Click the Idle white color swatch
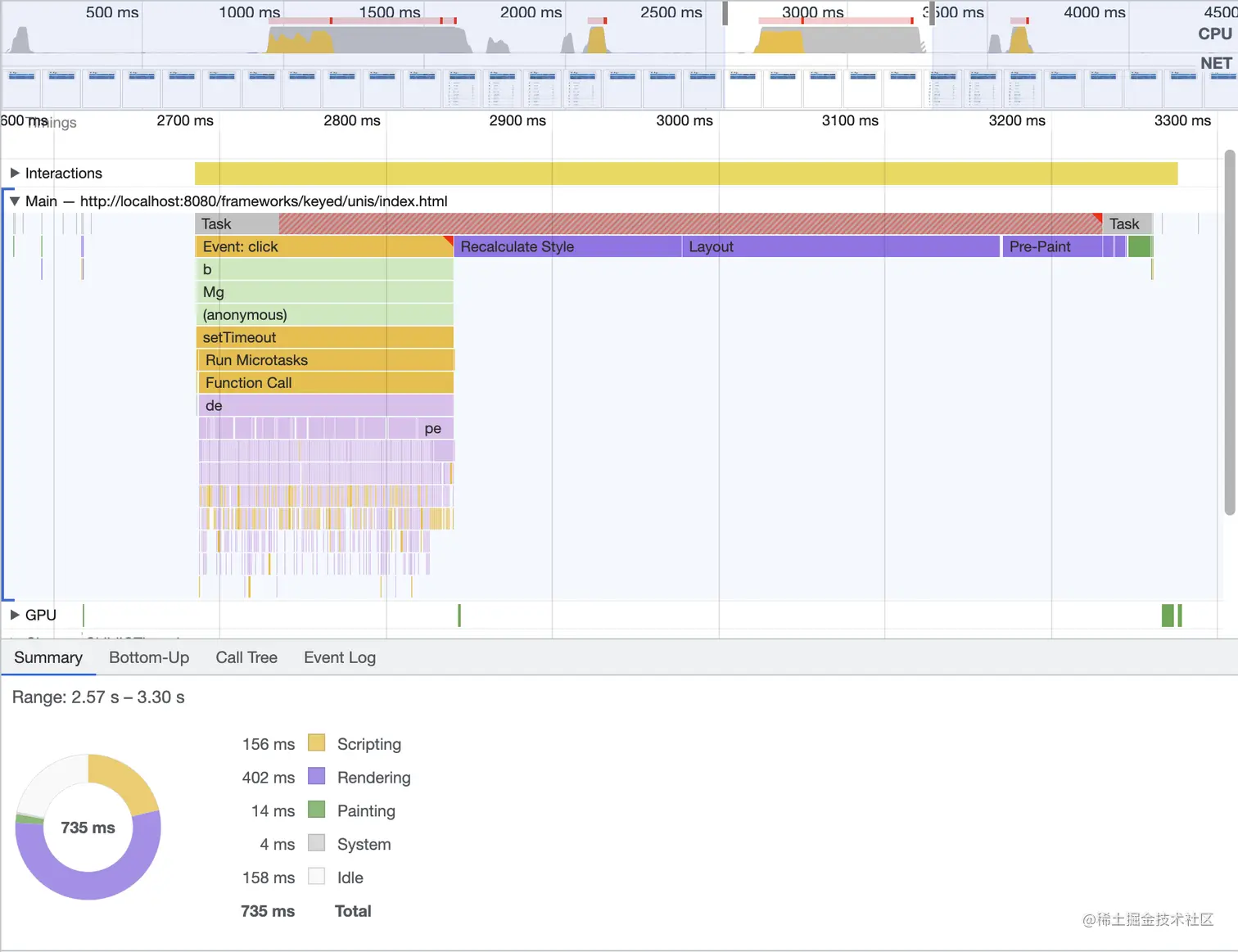The image size is (1238, 952). pos(316,877)
